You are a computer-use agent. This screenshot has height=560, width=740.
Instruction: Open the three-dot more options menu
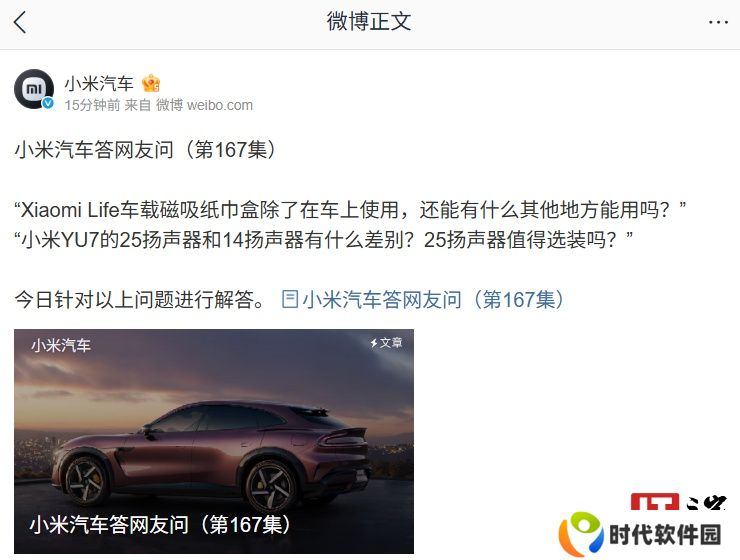(718, 22)
